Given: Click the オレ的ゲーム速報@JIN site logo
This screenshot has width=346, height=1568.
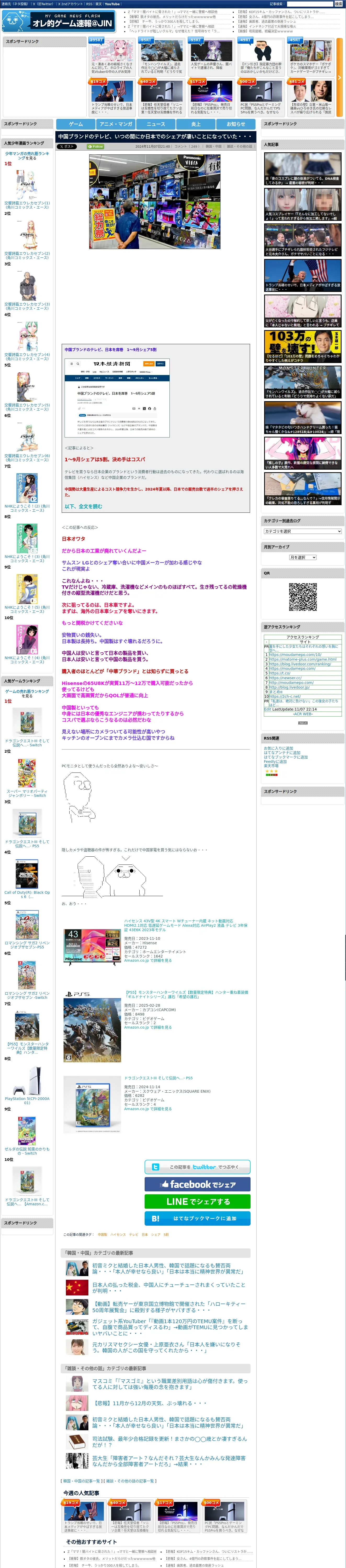Looking at the screenshot, I should pyautogui.click(x=59, y=21).
